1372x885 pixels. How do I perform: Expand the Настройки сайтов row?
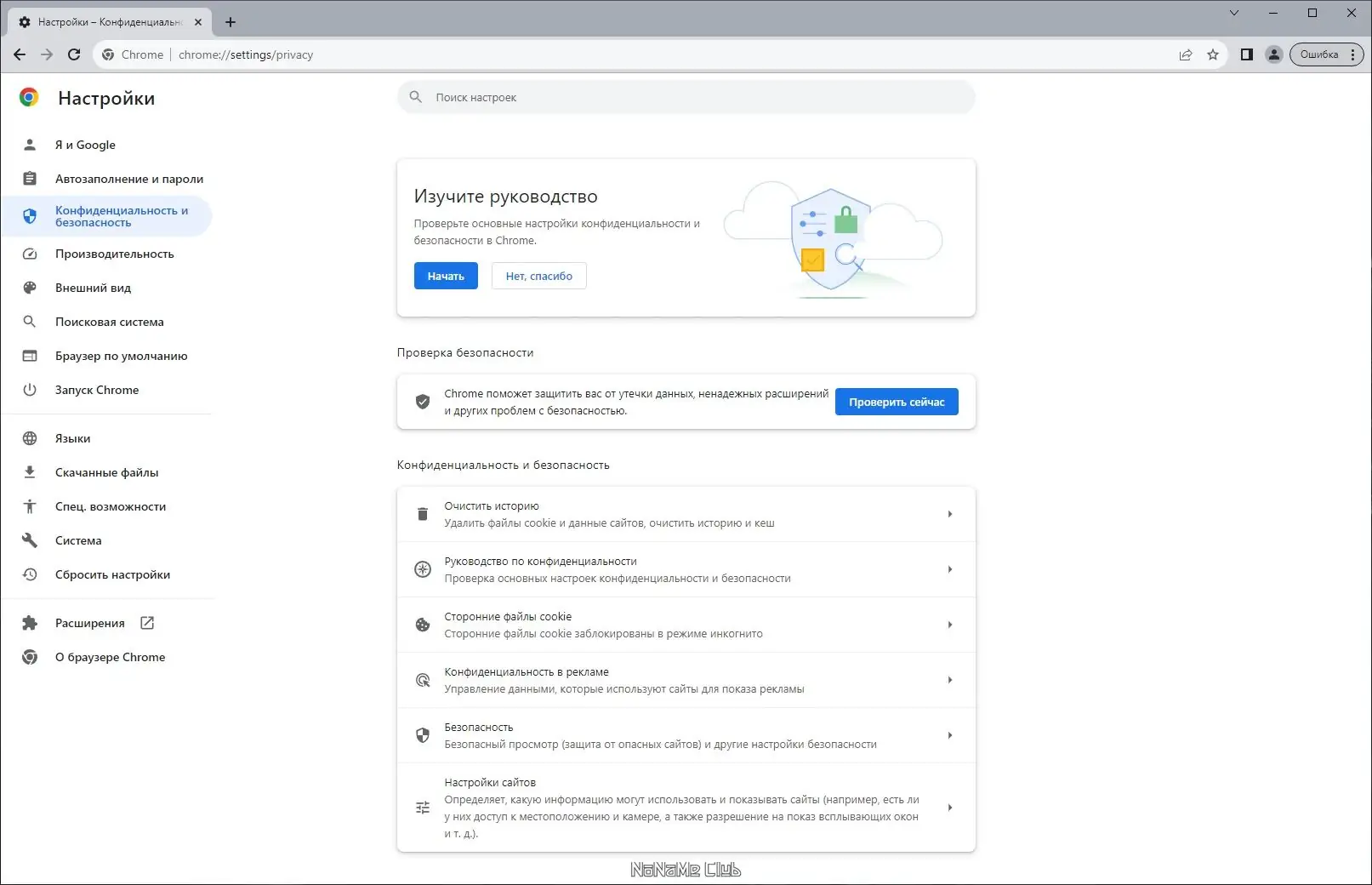coord(950,808)
